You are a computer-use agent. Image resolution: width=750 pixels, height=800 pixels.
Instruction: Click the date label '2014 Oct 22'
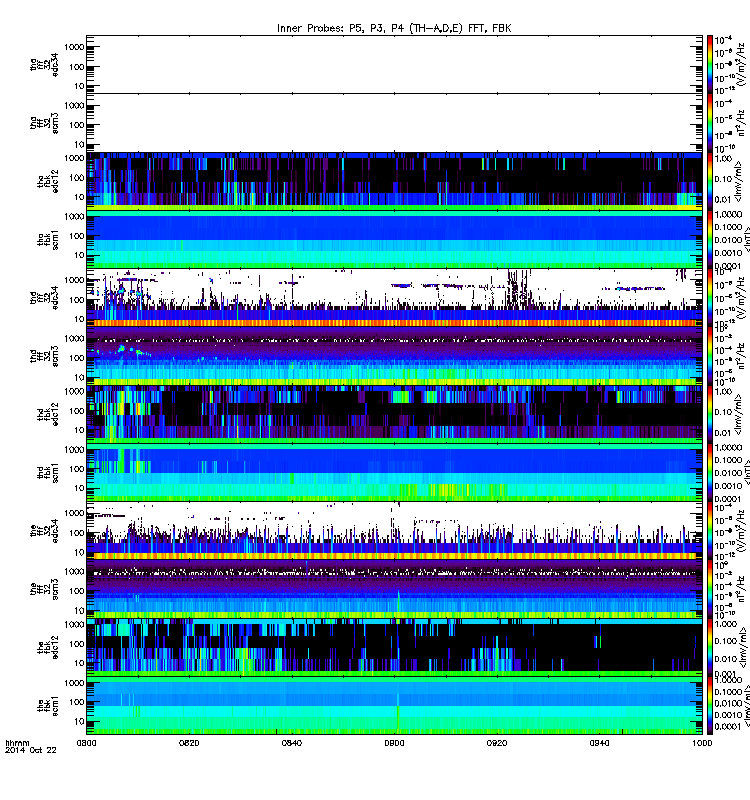tap(31, 750)
